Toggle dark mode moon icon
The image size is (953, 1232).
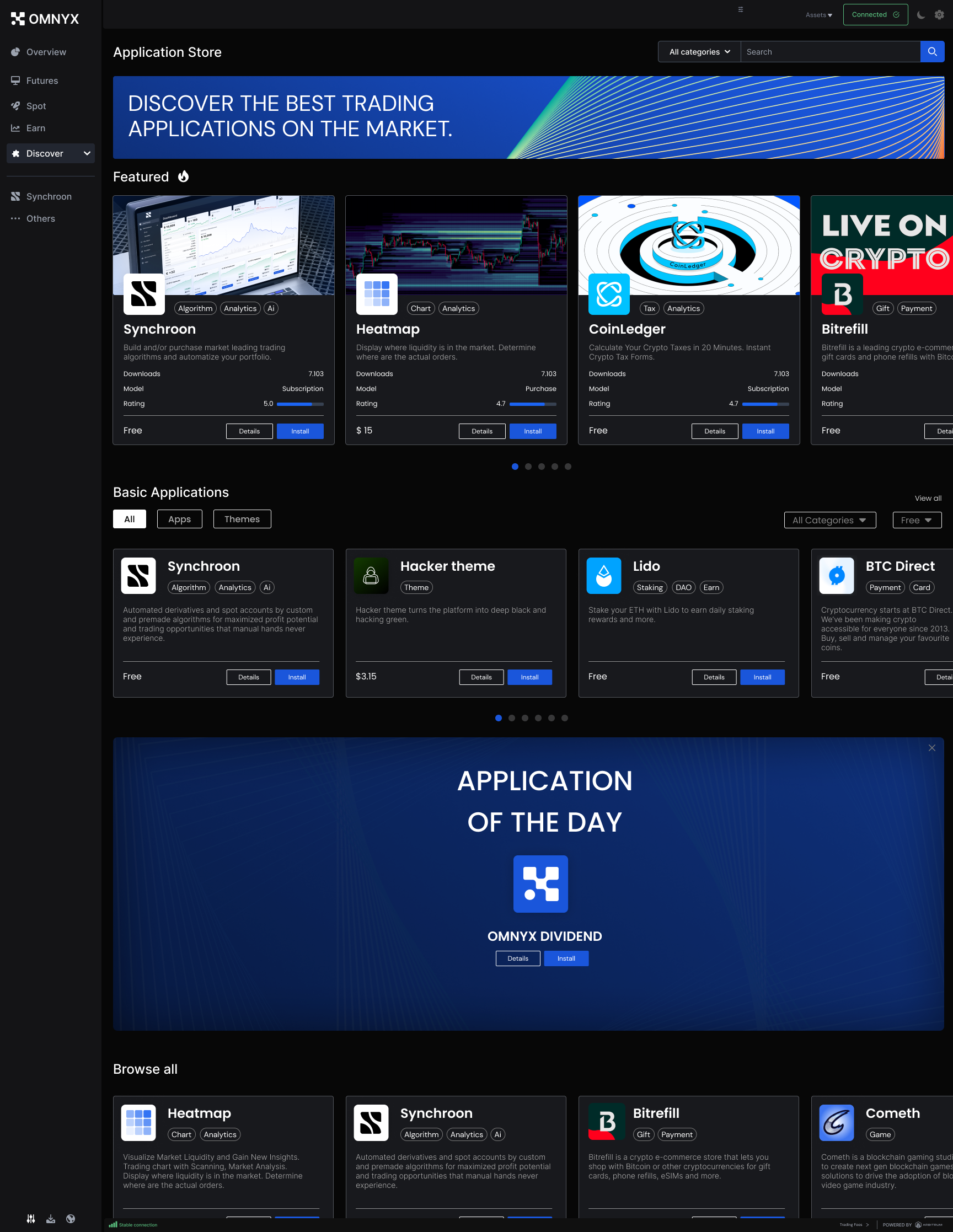(921, 15)
